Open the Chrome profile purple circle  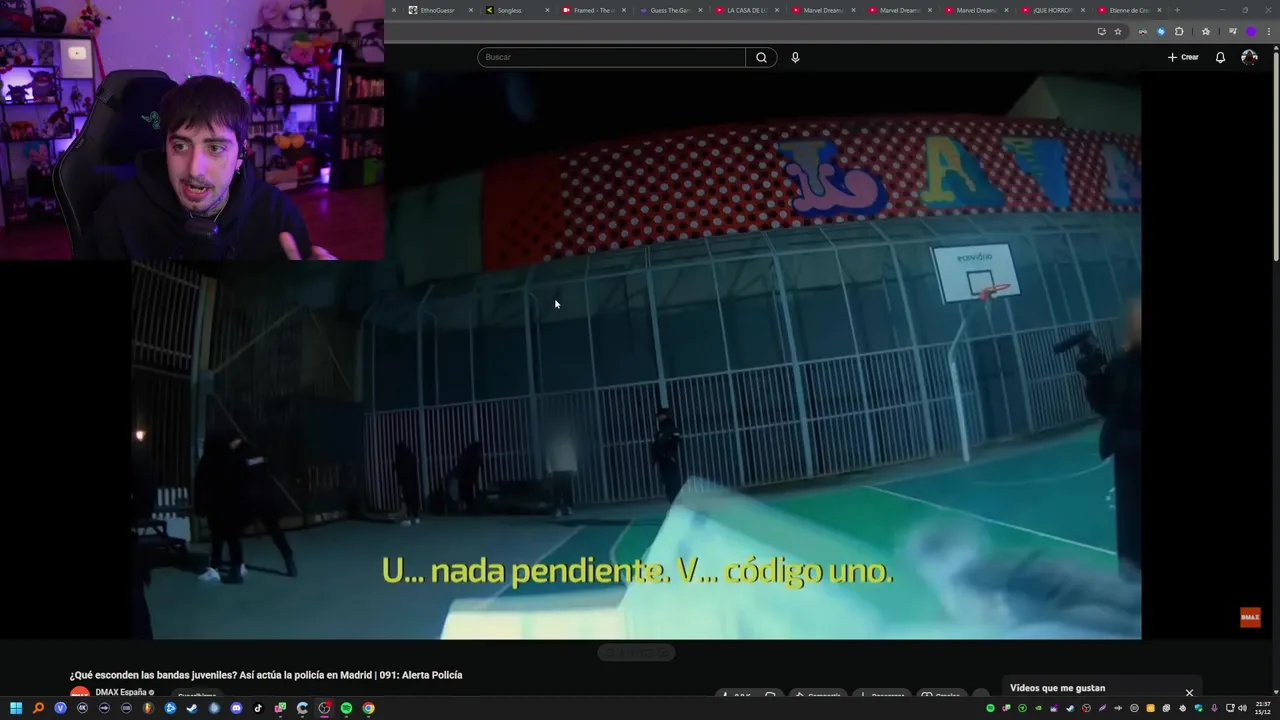point(1250,31)
